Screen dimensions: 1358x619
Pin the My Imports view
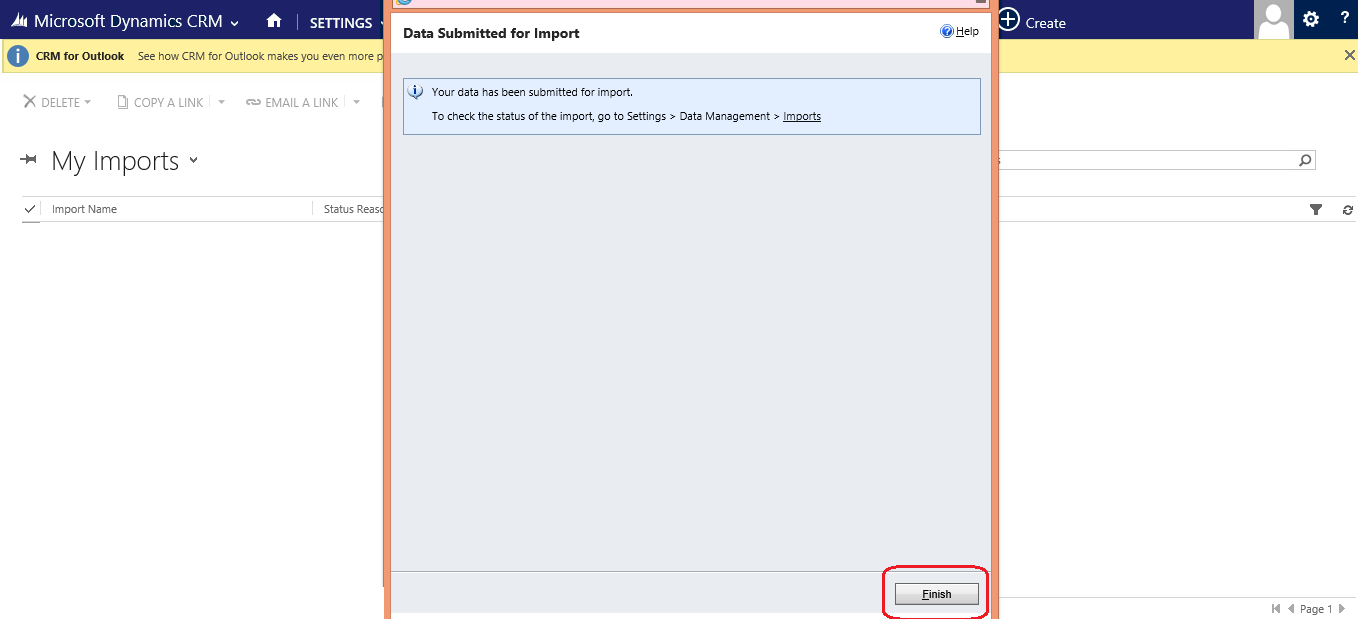[28, 160]
